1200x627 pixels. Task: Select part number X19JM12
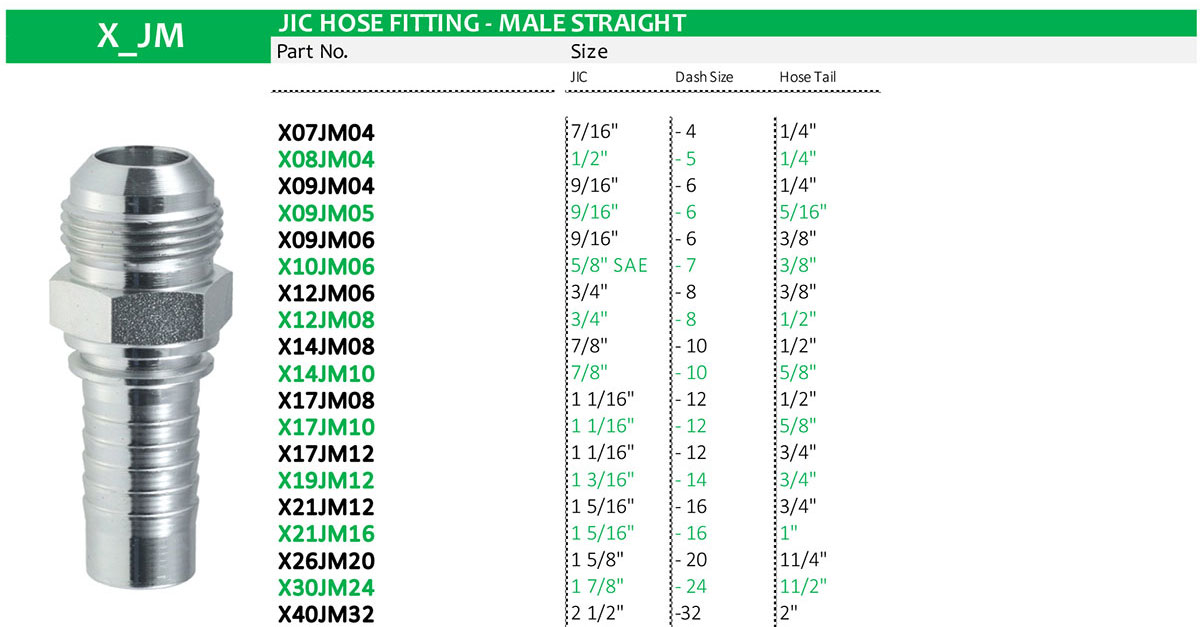click(x=326, y=480)
